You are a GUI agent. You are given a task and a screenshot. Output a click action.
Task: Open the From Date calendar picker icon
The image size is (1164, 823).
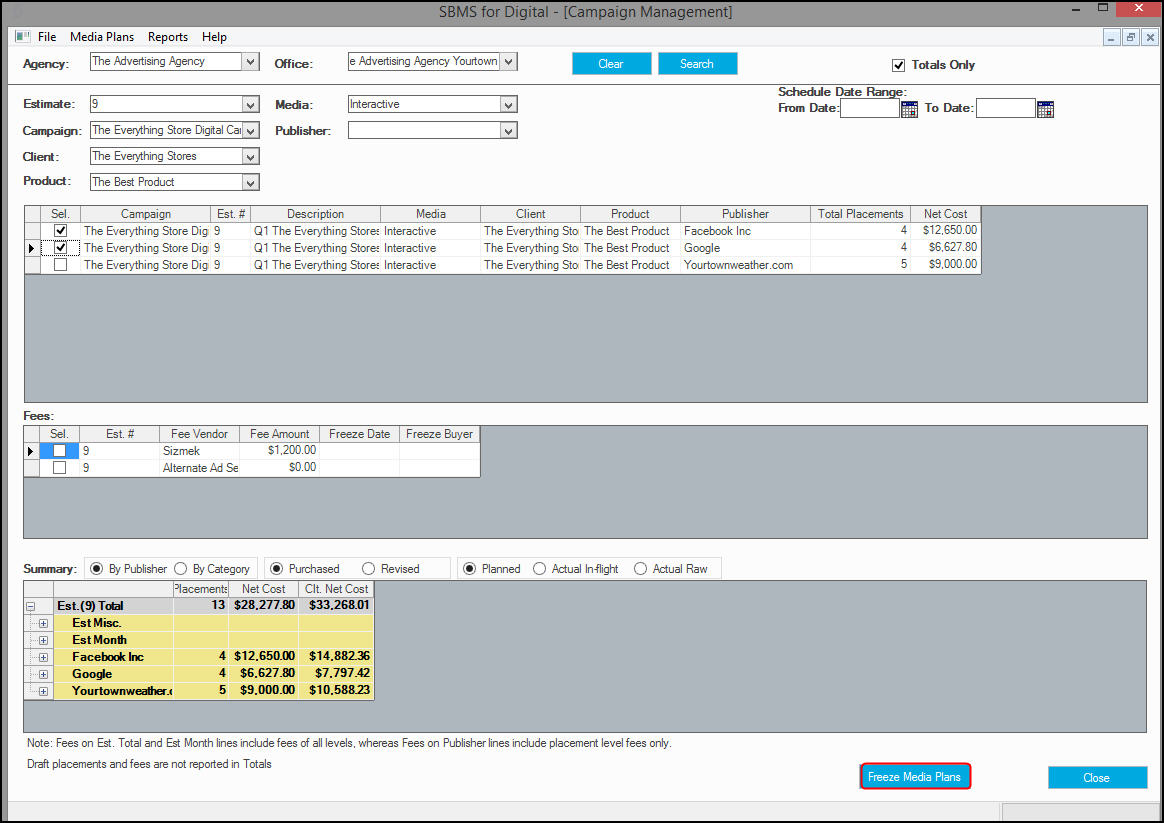(x=909, y=109)
